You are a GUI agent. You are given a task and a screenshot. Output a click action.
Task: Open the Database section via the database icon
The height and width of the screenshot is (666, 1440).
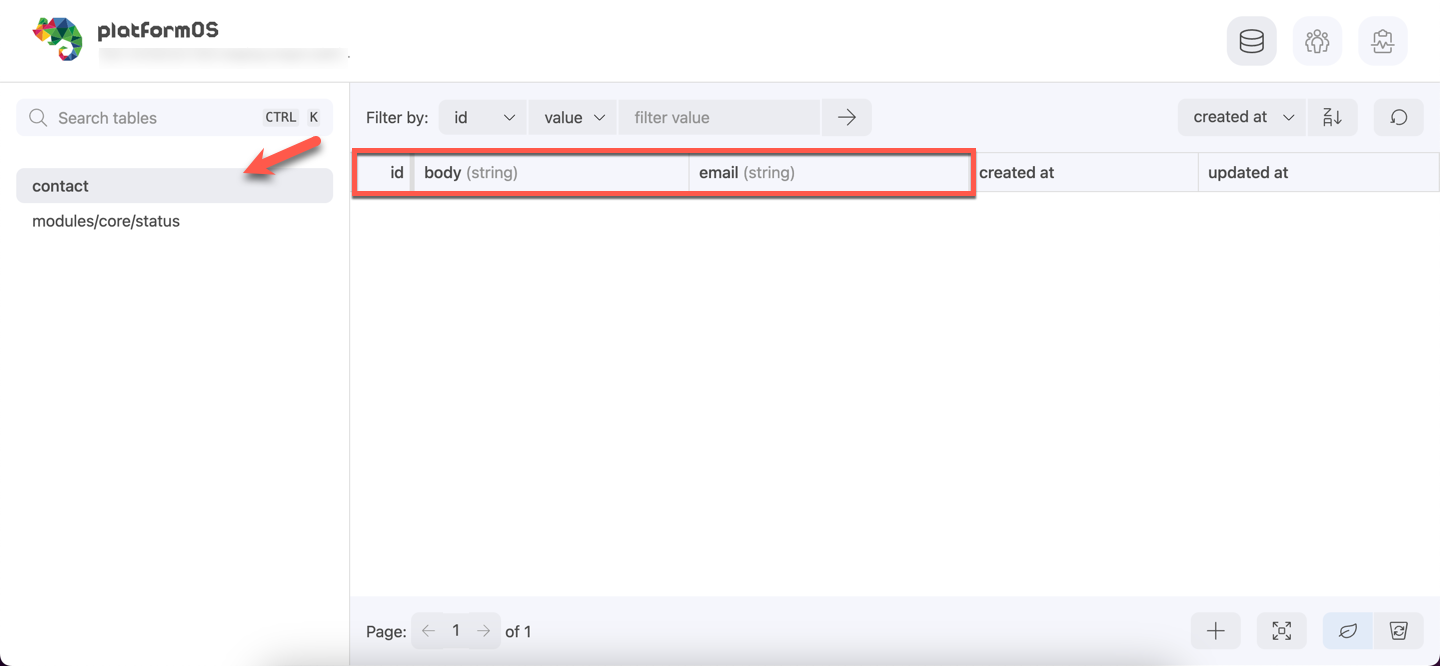pyautogui.click(x=1251, y=40)
